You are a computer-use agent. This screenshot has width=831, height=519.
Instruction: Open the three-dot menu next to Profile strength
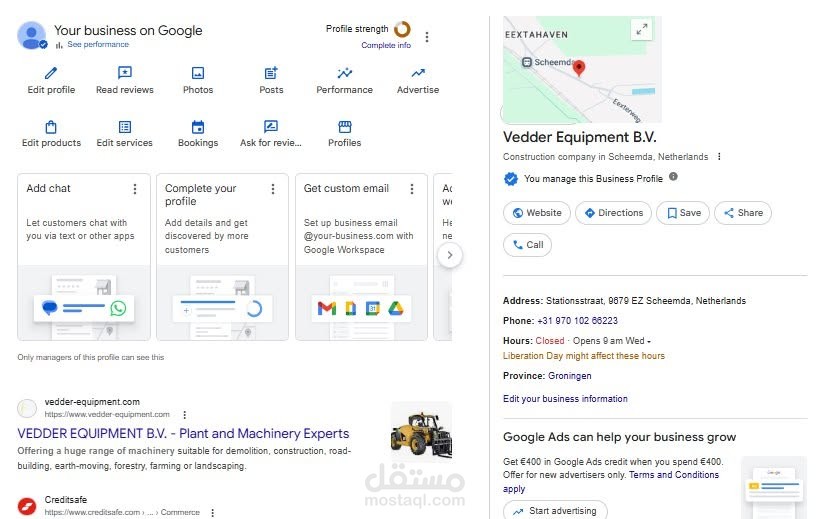(427, 37)
